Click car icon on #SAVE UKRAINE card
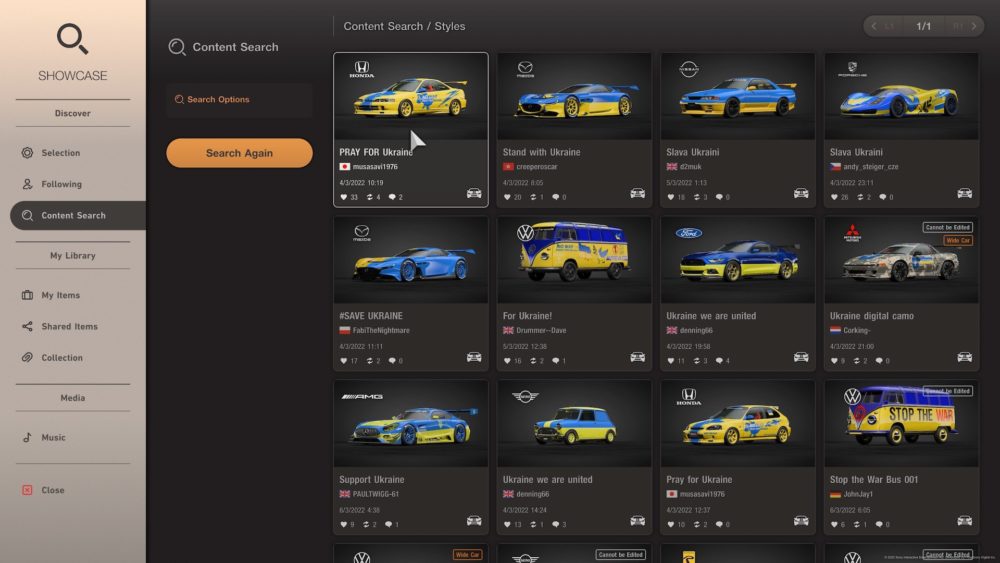Screen dimensions: 1000x563 tap(474, 357)
